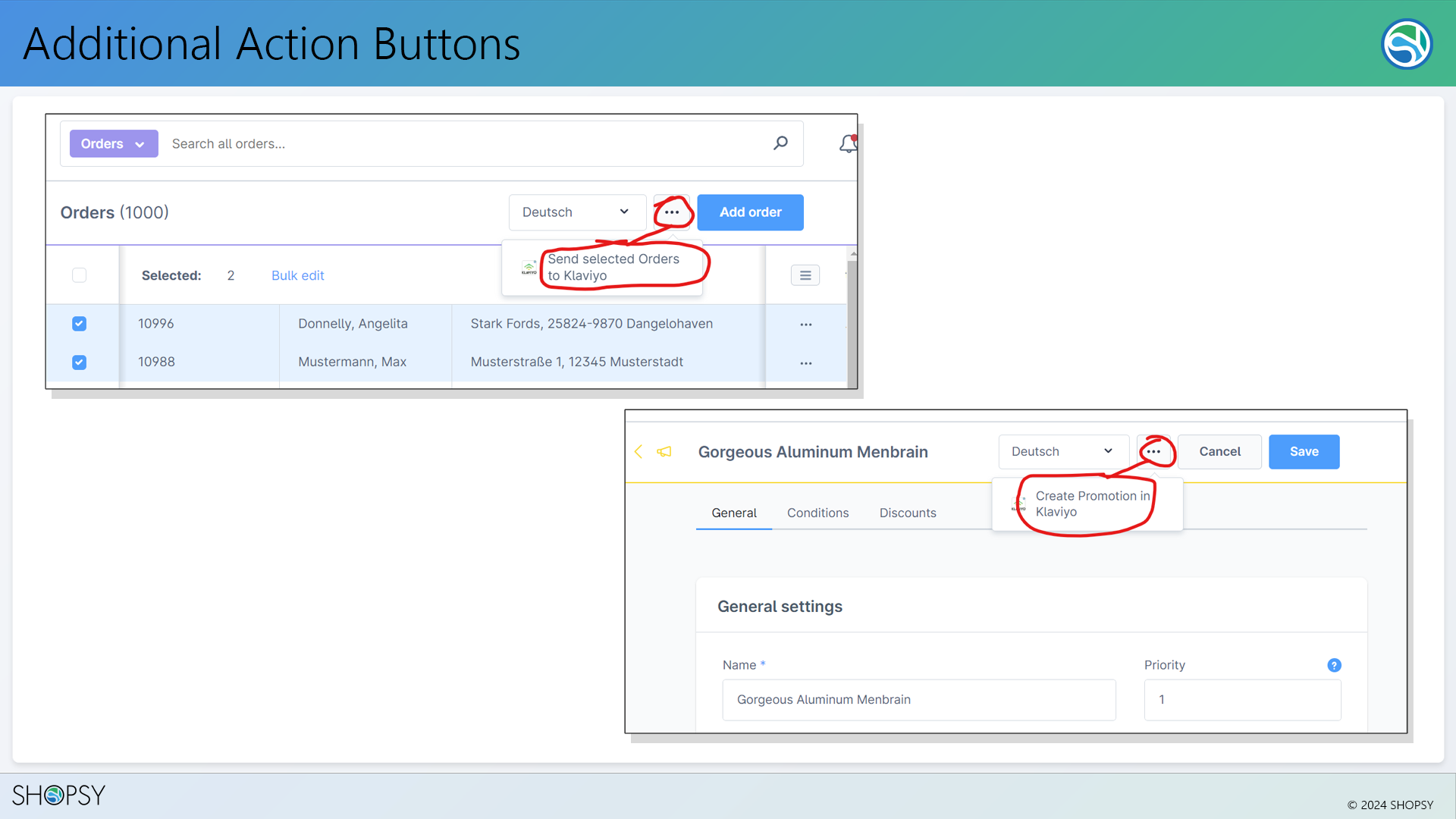Click the SHOPSY footer logo
Image resolution: width=1456 pixels, height=819 pixels.
pos(58,795)
